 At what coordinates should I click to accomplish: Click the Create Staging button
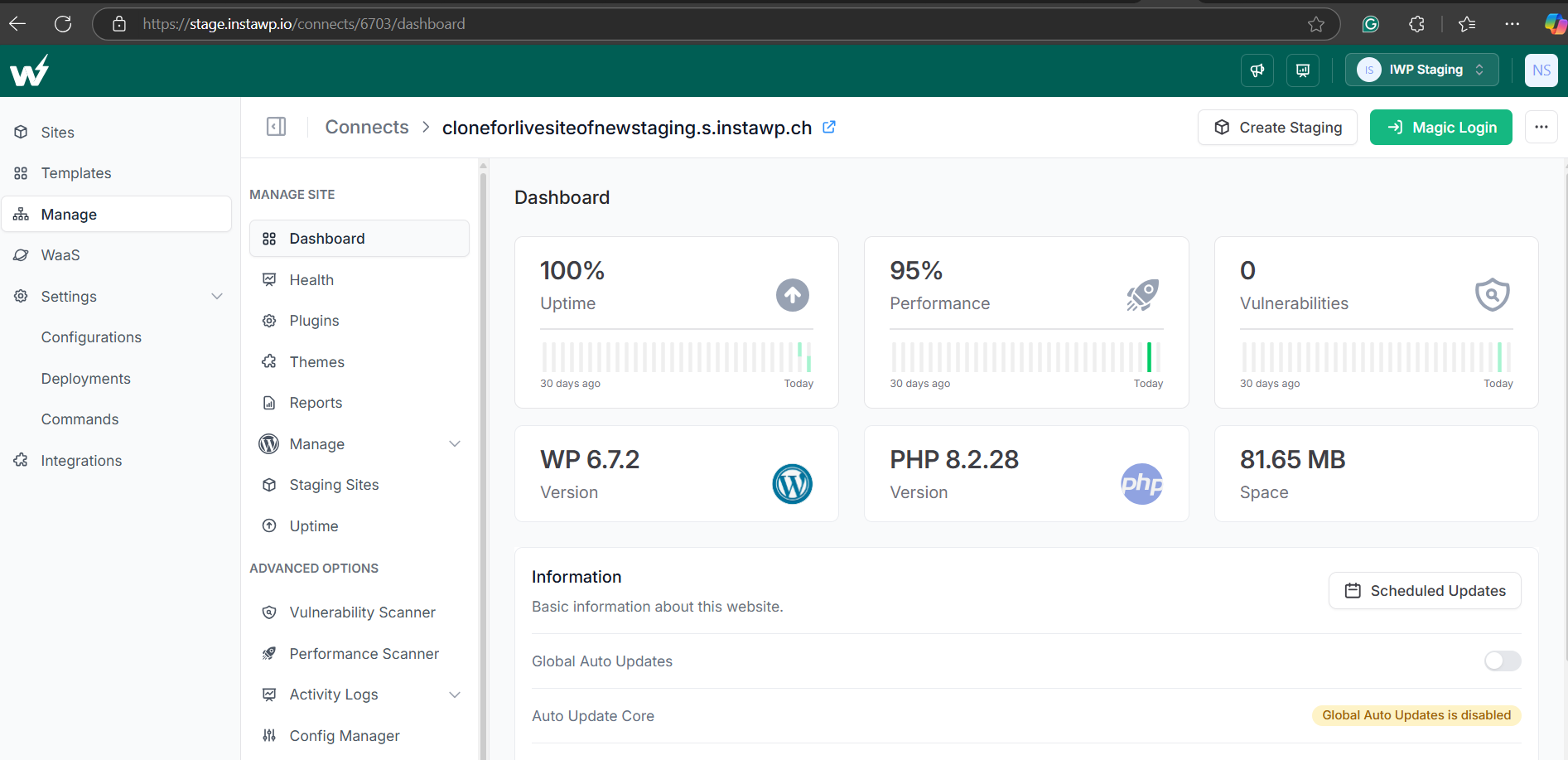pos(1277,128)
